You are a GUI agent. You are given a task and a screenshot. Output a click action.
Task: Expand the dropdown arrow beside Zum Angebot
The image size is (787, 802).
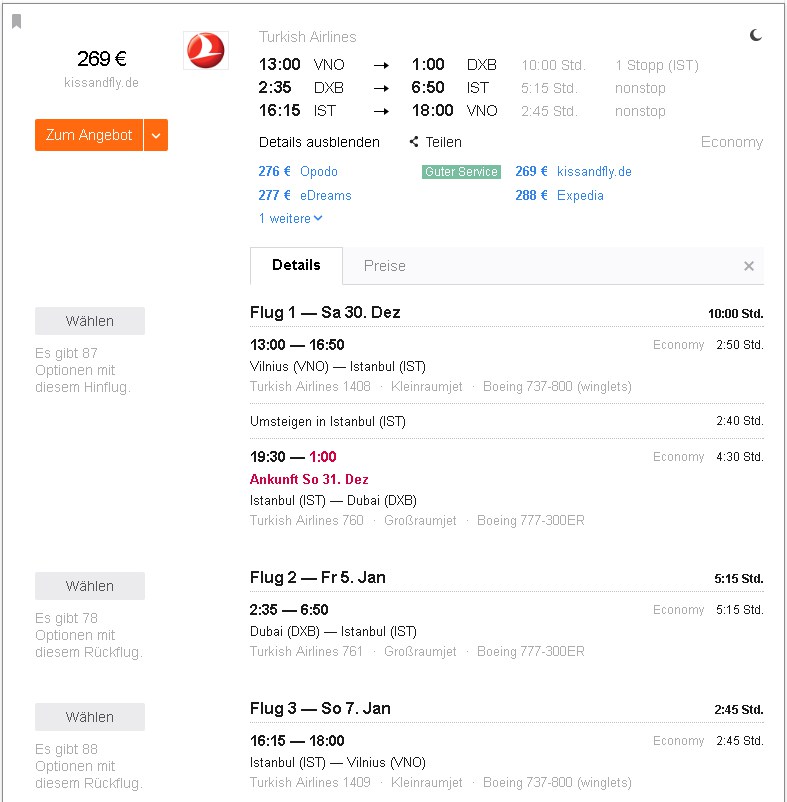point(156,135)
